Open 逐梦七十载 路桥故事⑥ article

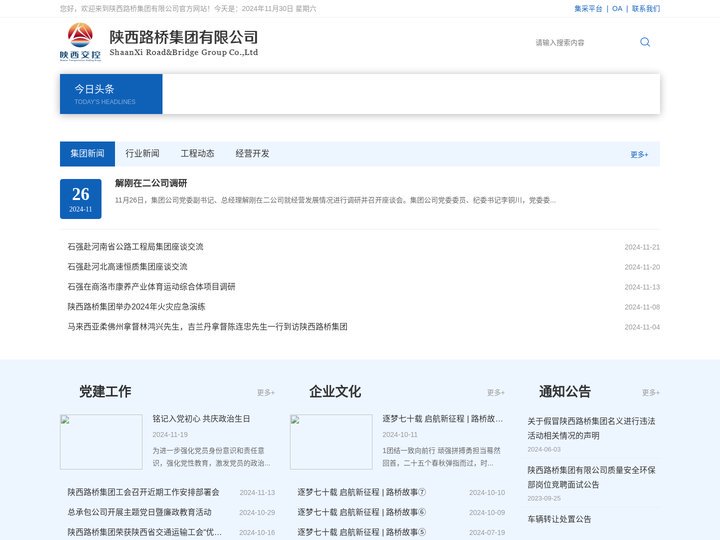click(x=362, y=512)
